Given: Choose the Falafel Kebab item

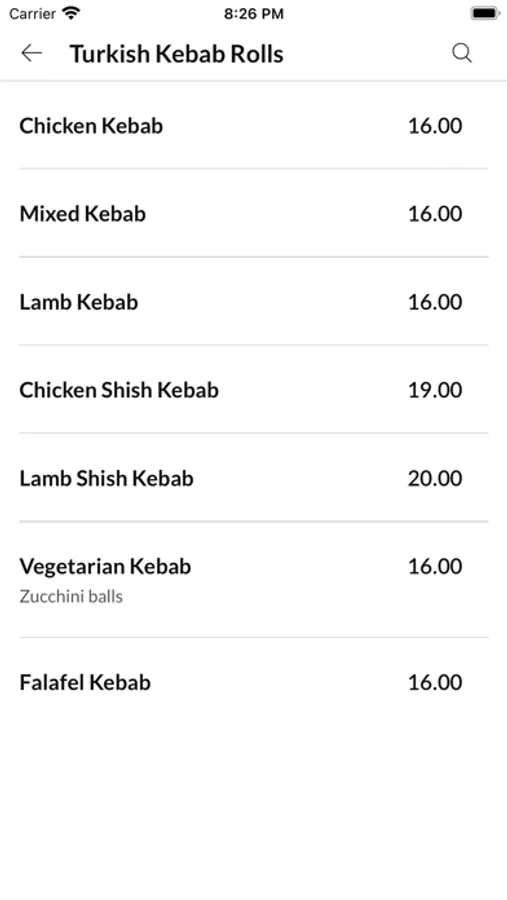Looking at the screenshot, I should tap(253, 682).
